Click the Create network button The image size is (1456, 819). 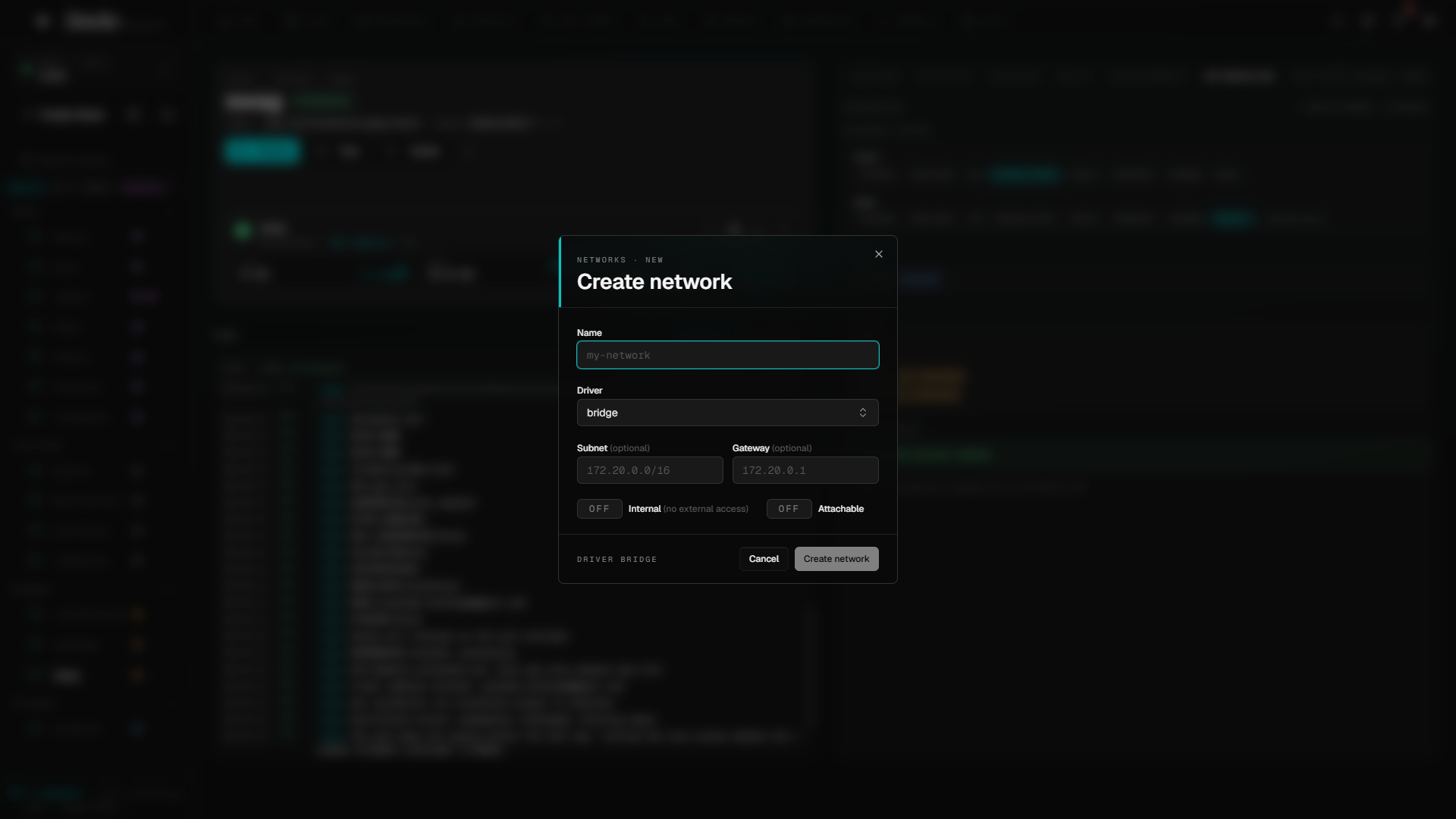click(x=836, y=559)
